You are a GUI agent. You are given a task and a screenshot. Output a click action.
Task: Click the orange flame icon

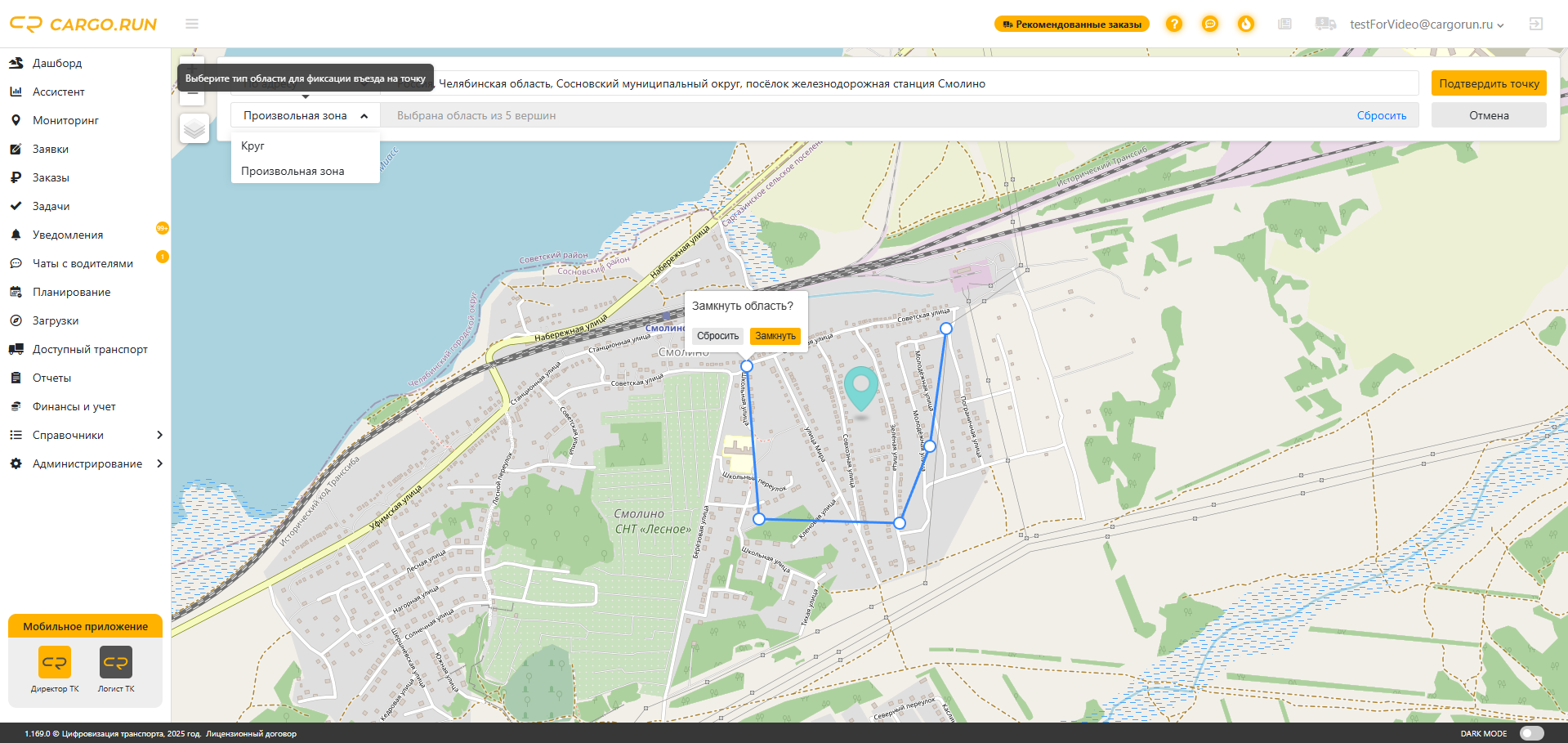point(1245,25)
